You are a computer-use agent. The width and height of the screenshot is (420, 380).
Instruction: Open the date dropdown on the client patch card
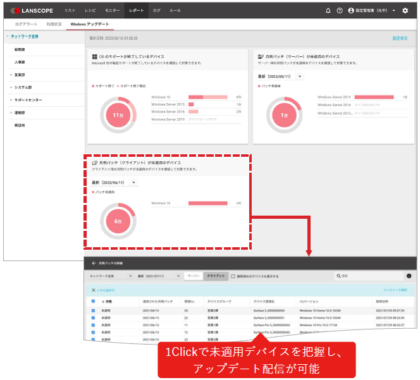point(134,183)
